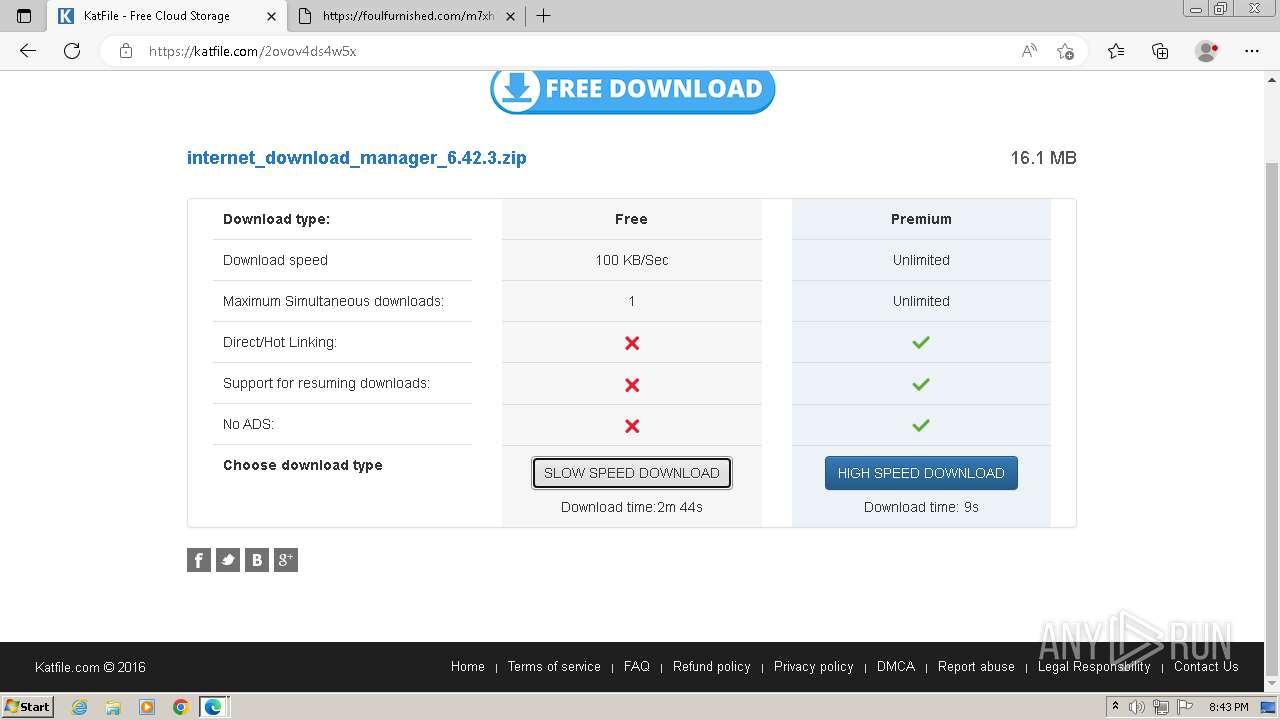
Task: Click the 'No ADS:' row label
Action: tap(248, 424)
